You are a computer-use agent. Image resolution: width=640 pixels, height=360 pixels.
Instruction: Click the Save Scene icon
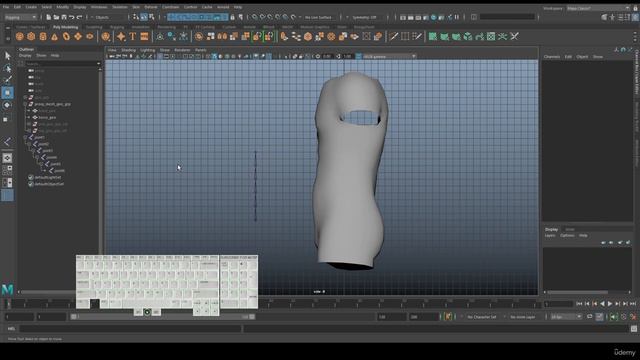coord(64,17)
